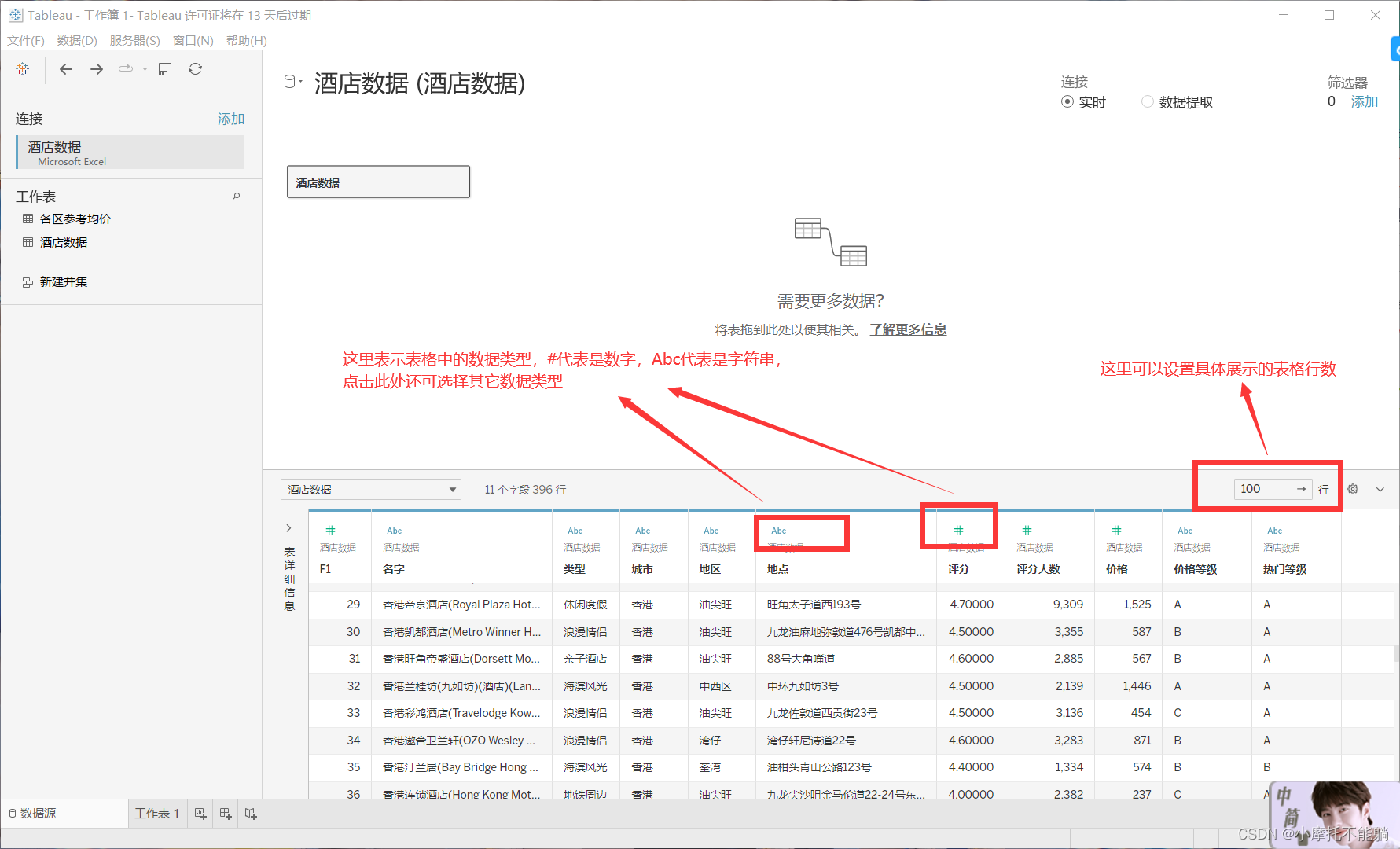Go forward with the right arrow button
This screenshot has width=1400, height=849.
coord(97,69)
